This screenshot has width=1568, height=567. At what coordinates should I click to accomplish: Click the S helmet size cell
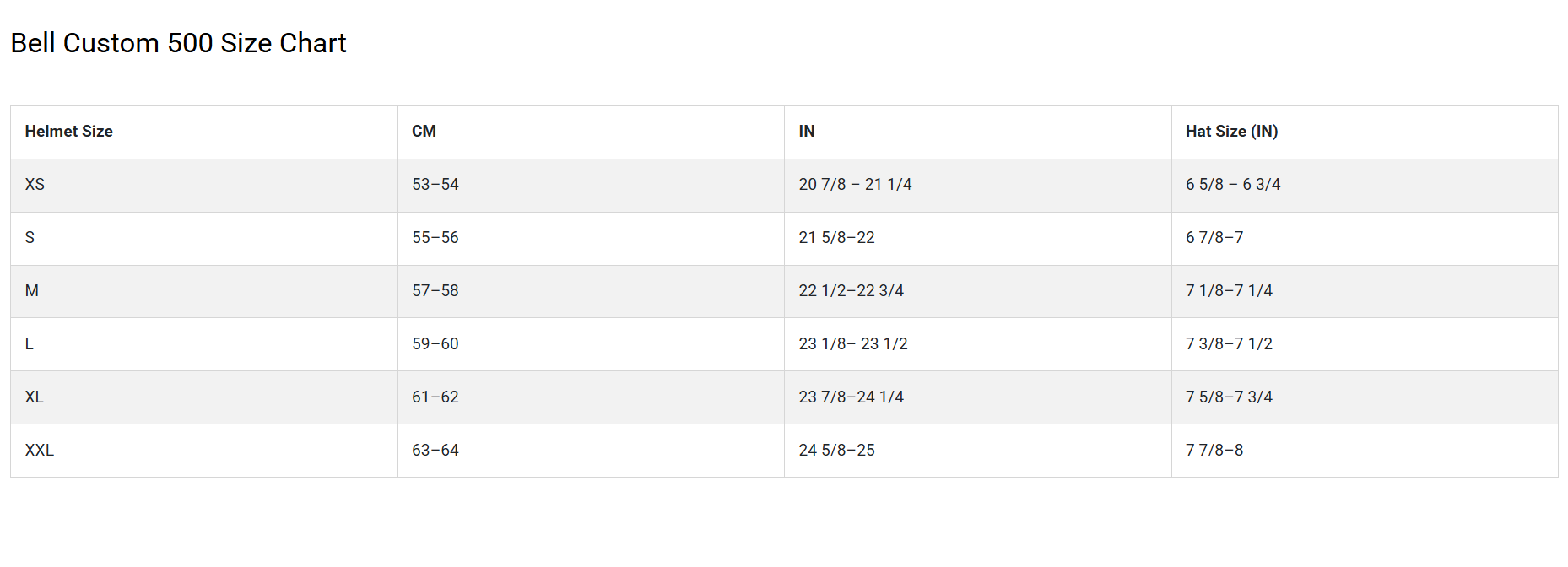(x=30, y=238)
